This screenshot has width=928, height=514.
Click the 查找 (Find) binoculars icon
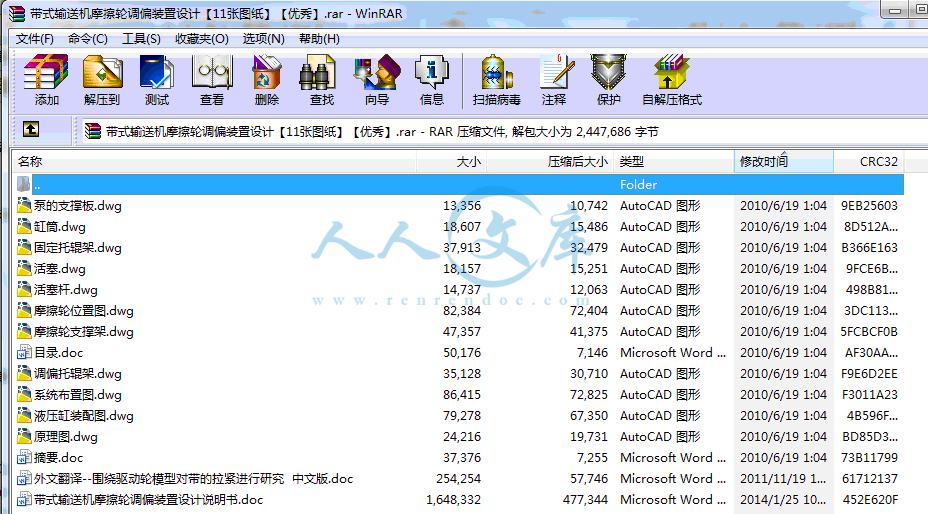coord(322,80)
